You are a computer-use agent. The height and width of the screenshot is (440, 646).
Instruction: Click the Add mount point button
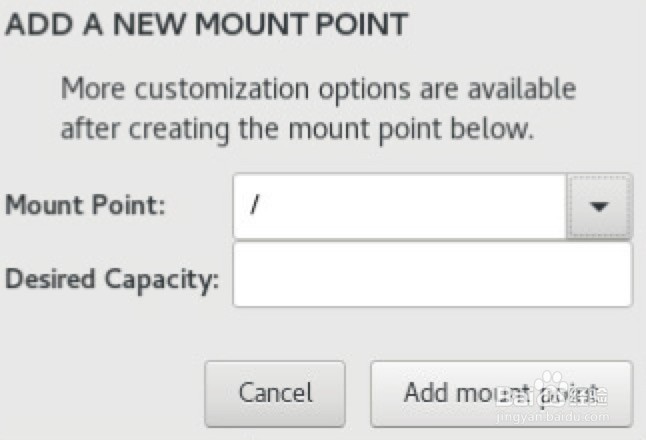501,393
